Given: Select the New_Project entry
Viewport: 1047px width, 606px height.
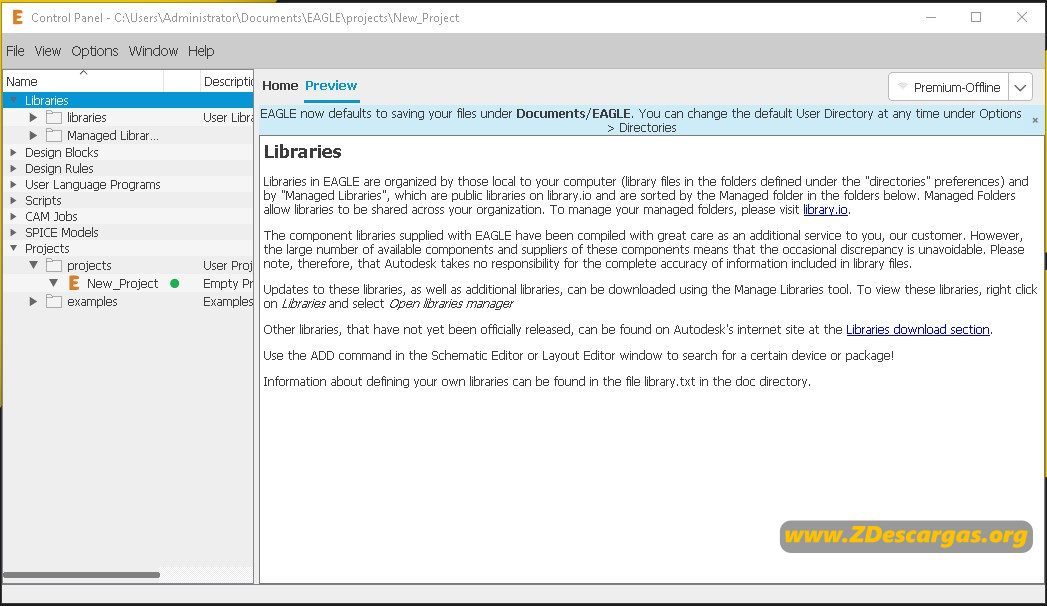Looking at the screenshot, I should pos(123,284).
